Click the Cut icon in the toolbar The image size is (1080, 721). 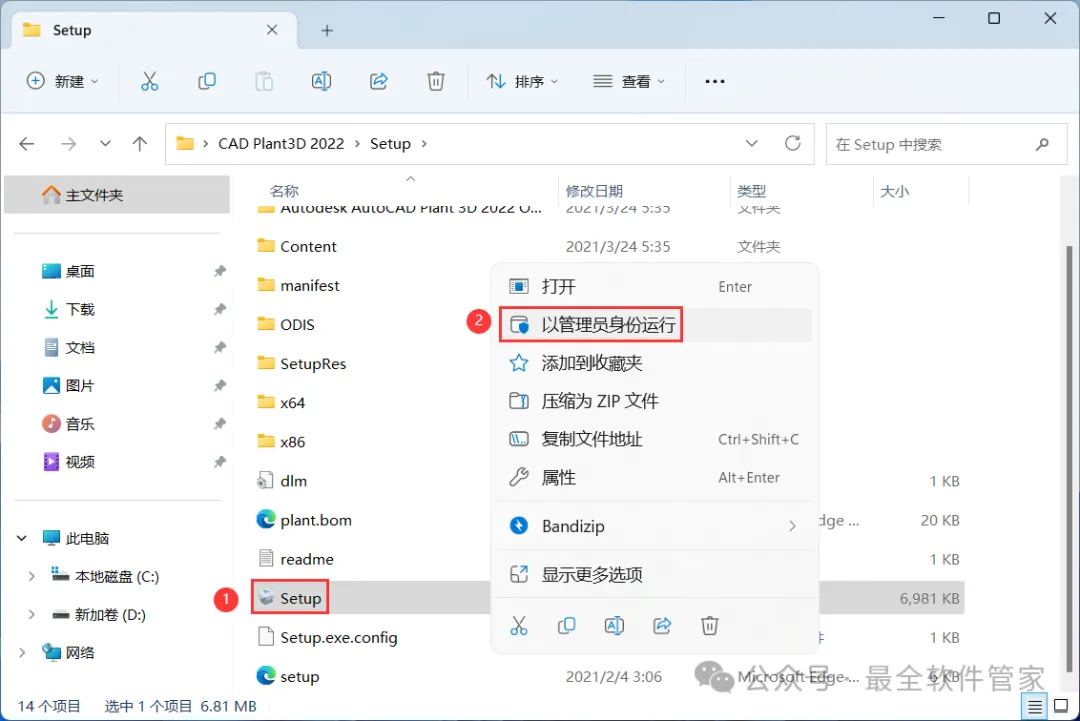[x=149, y=81]
